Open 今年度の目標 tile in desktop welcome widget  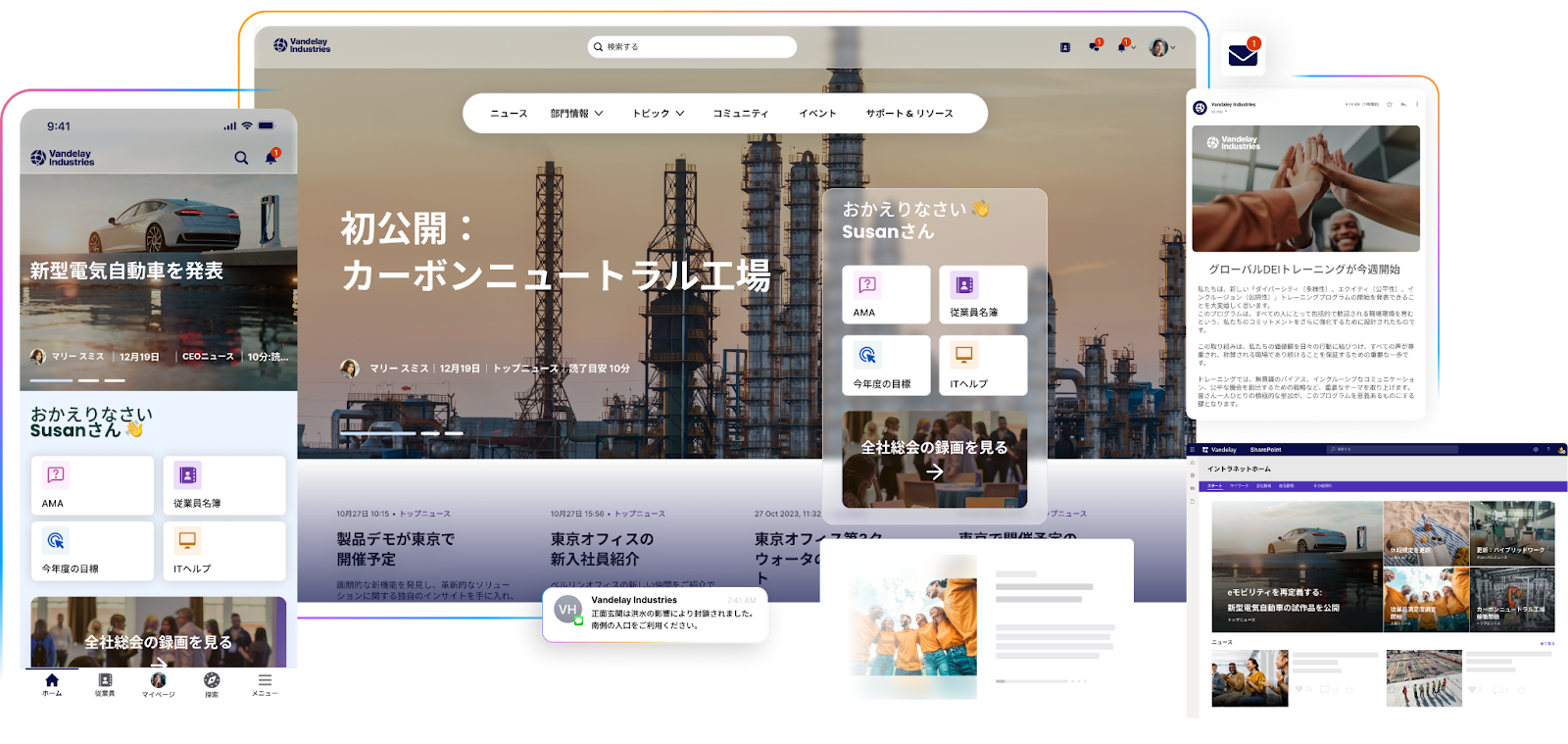pyautogui.click(x=886, y=366)
